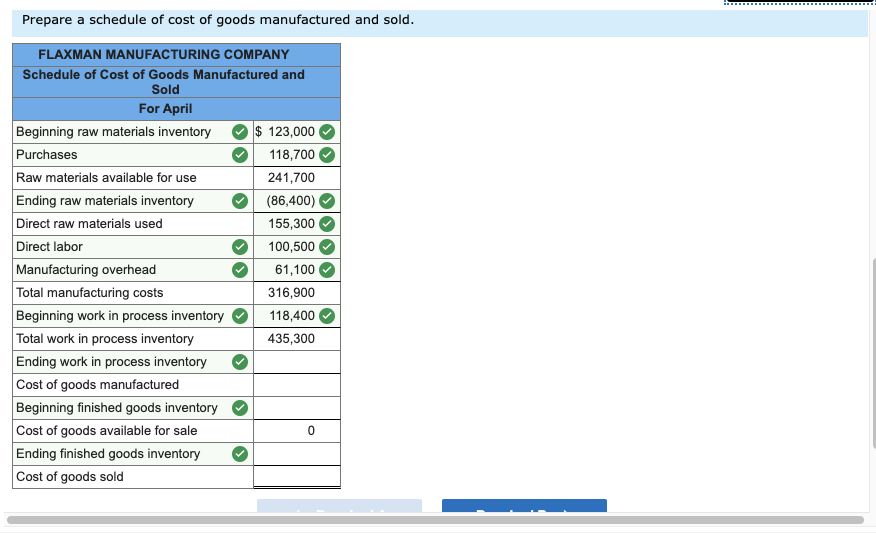Viewport: 876px width, 535px height.
Task: Click the $ 123,000 amount cell
Action: [x=297, y=132]
